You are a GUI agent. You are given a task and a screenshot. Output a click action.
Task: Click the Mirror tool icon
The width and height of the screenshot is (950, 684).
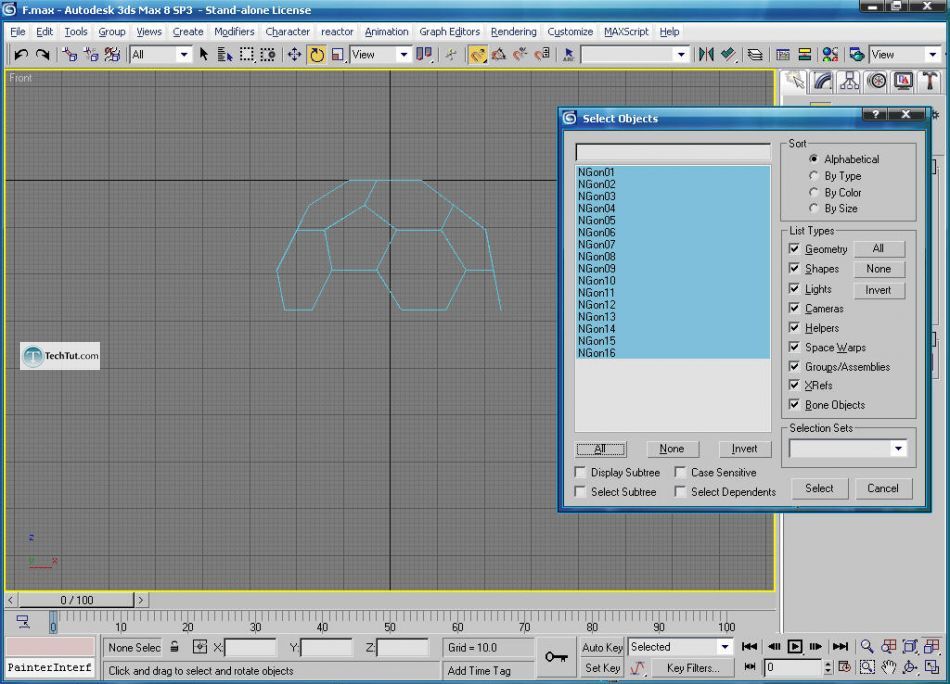(706, 55)
